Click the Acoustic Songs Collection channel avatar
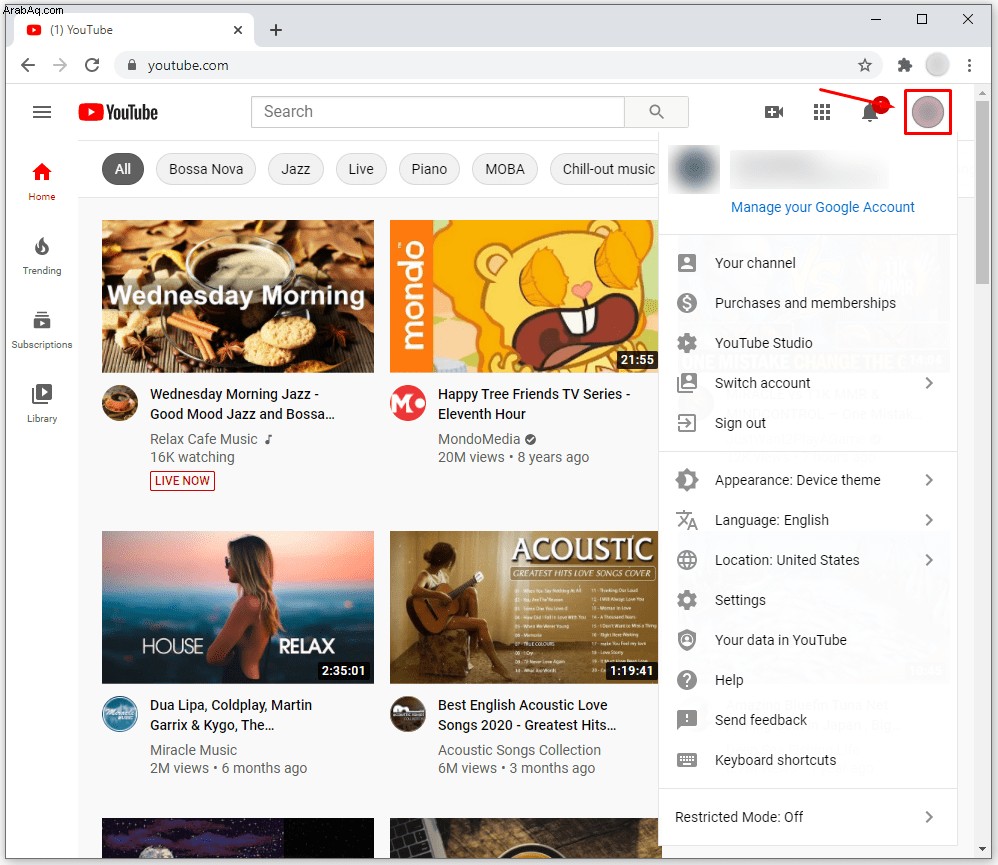998x865 pixels. [407, 714]
